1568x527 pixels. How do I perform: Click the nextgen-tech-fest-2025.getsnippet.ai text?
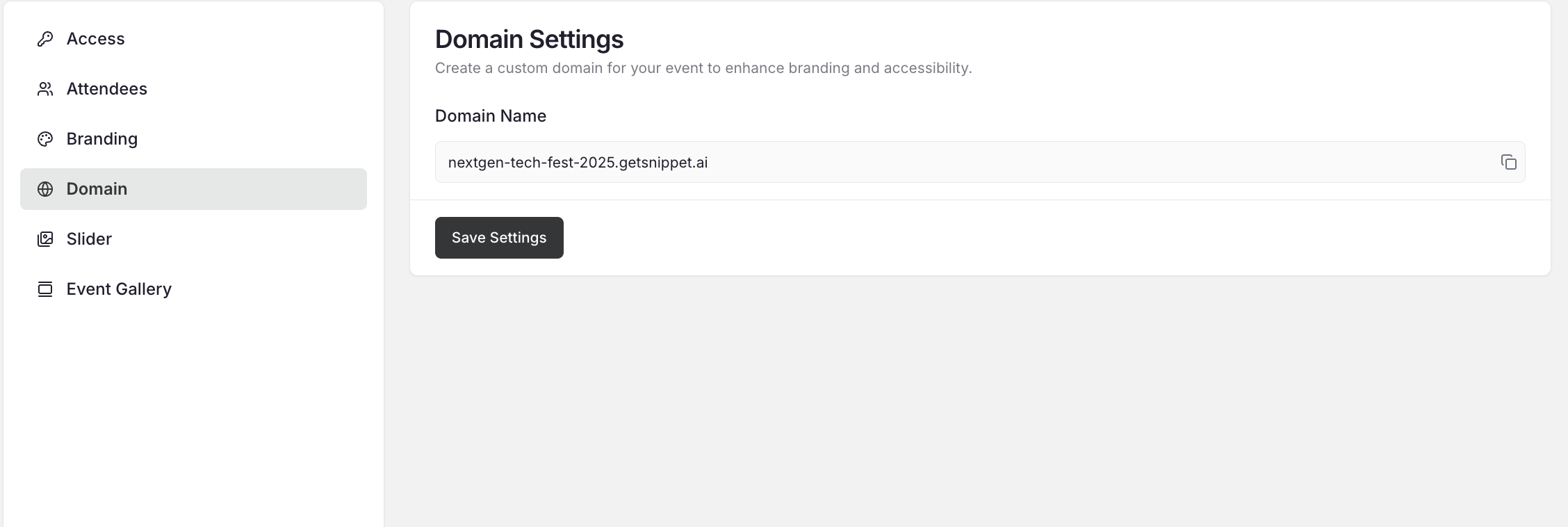[x=578, y=162]
